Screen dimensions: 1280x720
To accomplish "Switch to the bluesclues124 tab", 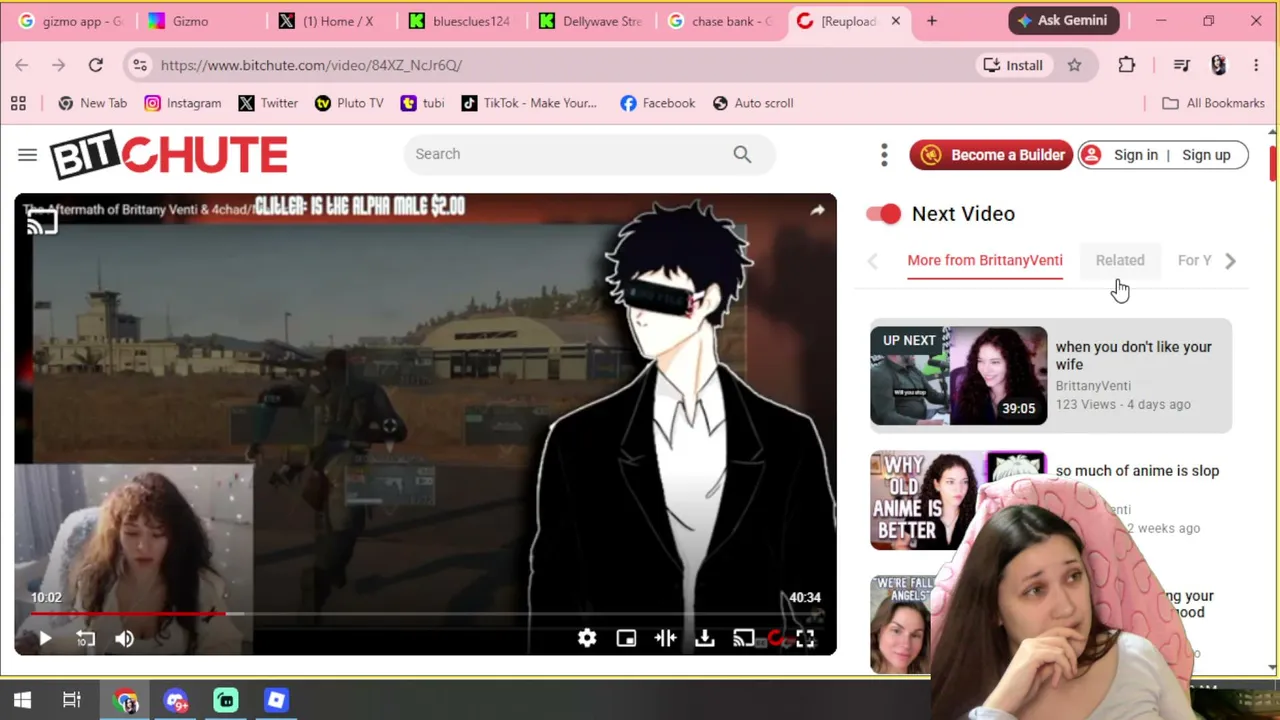I will tap(459, 21).
